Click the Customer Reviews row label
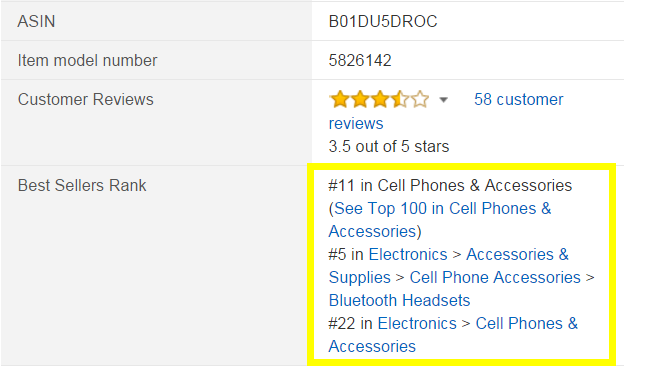659x373 pixels. pyautogui.click(x=86, y=100)
